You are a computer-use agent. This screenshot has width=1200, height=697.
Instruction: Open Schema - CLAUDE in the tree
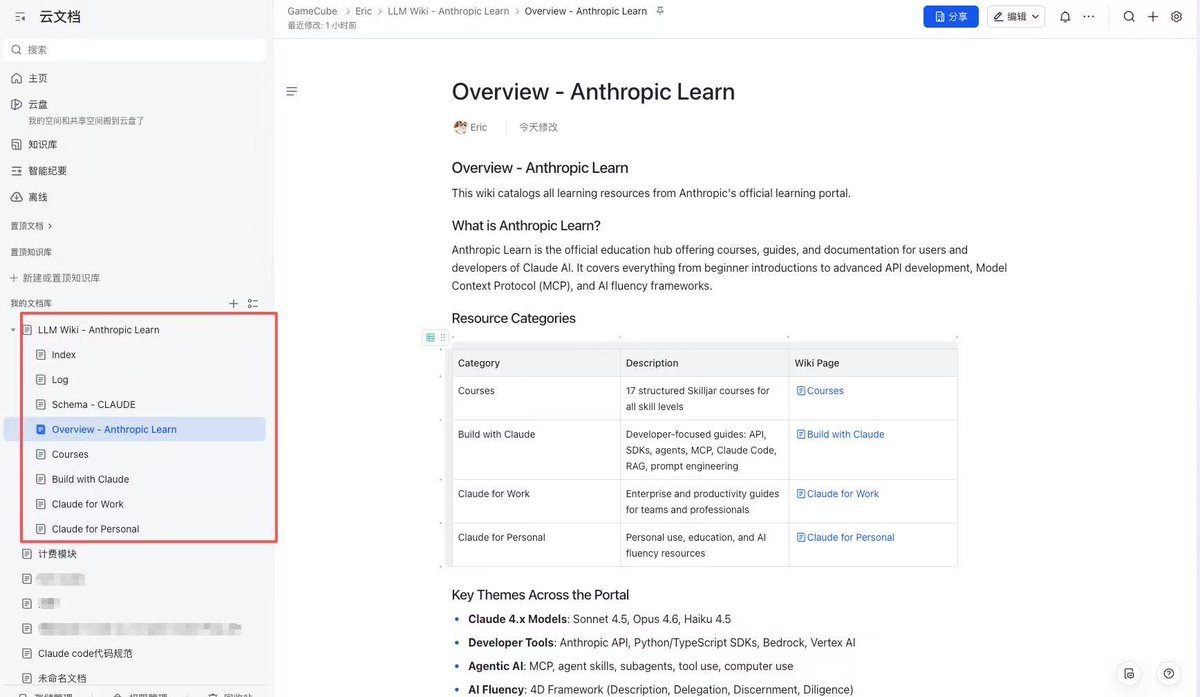(x=93, y=405)
